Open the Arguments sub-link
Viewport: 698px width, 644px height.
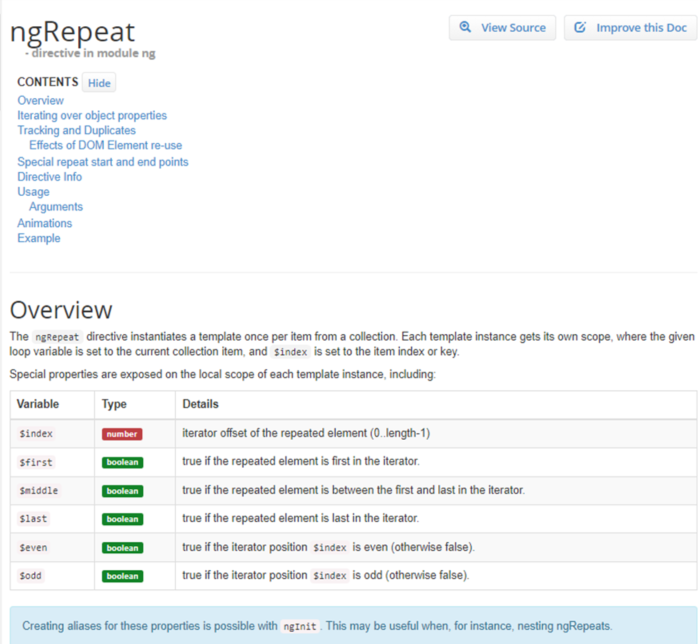tap(56, 207)
